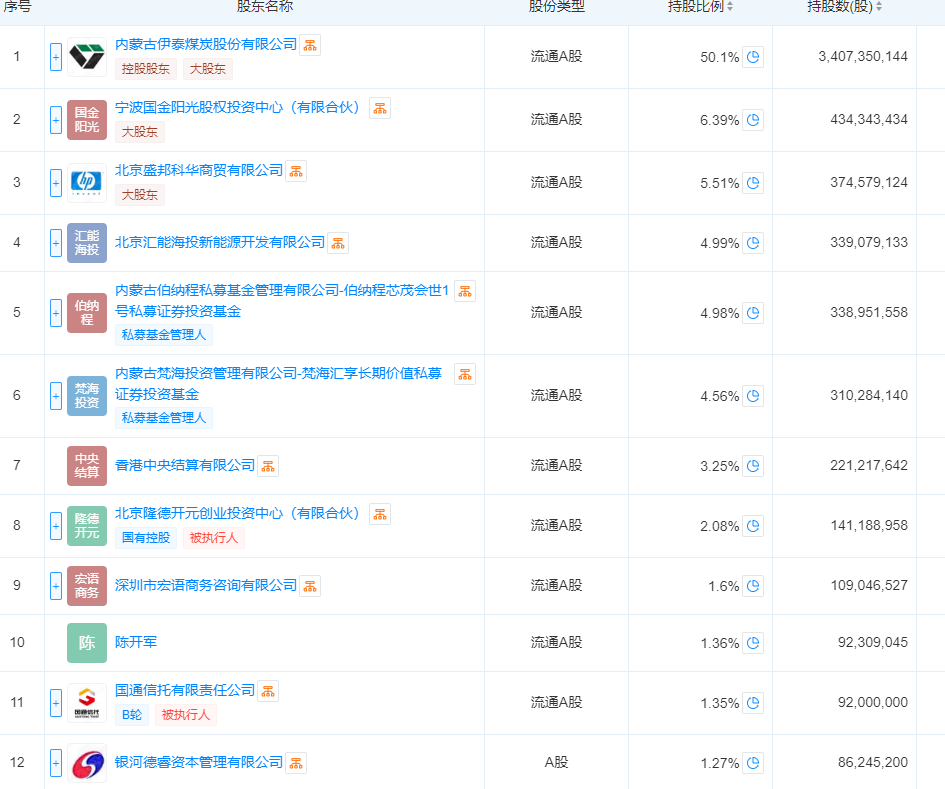Open equity structure icon beside 银河德睿资本管理有限公司

(296, 764)
